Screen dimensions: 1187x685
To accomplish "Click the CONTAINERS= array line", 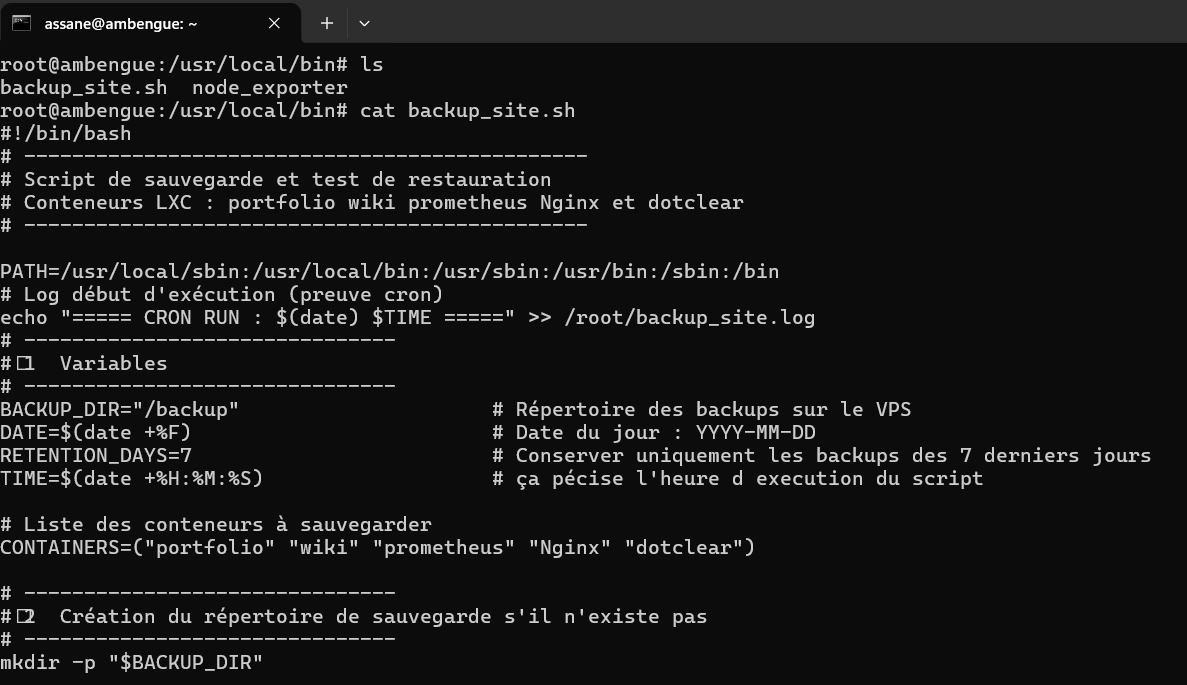I will click(x=378, y=548).
